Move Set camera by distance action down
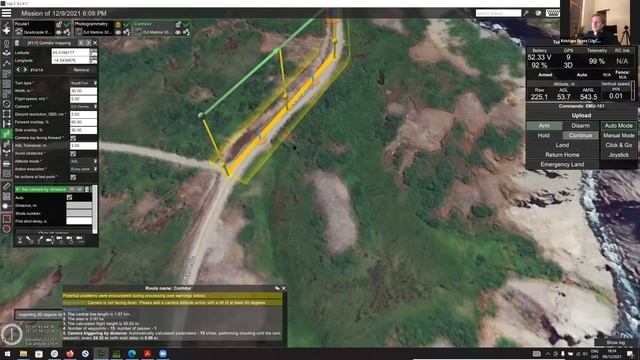 coord(80,189)
